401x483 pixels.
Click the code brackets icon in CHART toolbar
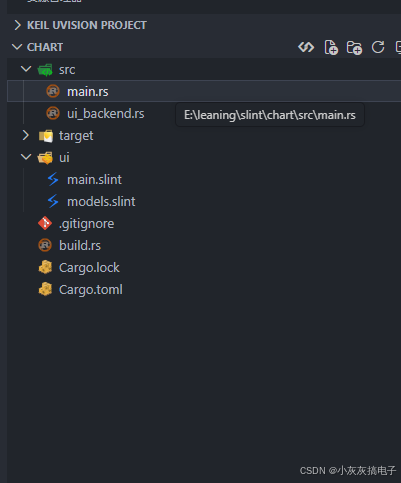pyautogui.click(x=306, y=47)
